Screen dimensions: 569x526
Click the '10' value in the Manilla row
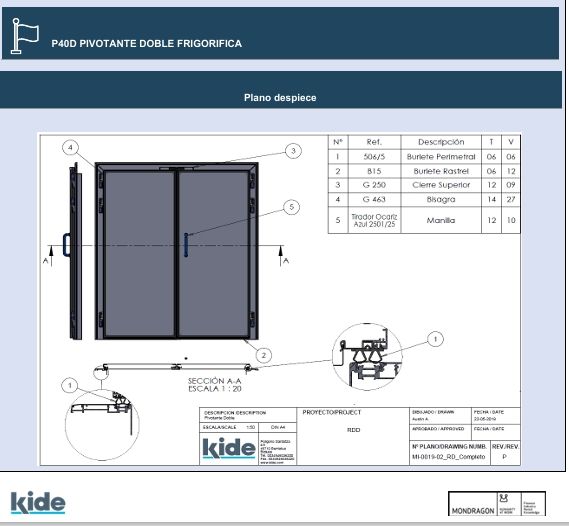511,220
